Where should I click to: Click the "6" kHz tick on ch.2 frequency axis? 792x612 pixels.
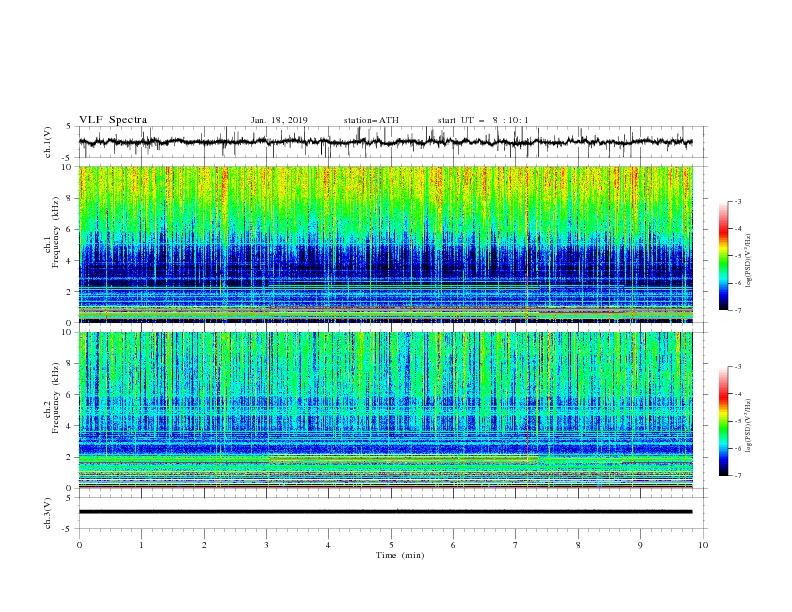click(70, 395)
